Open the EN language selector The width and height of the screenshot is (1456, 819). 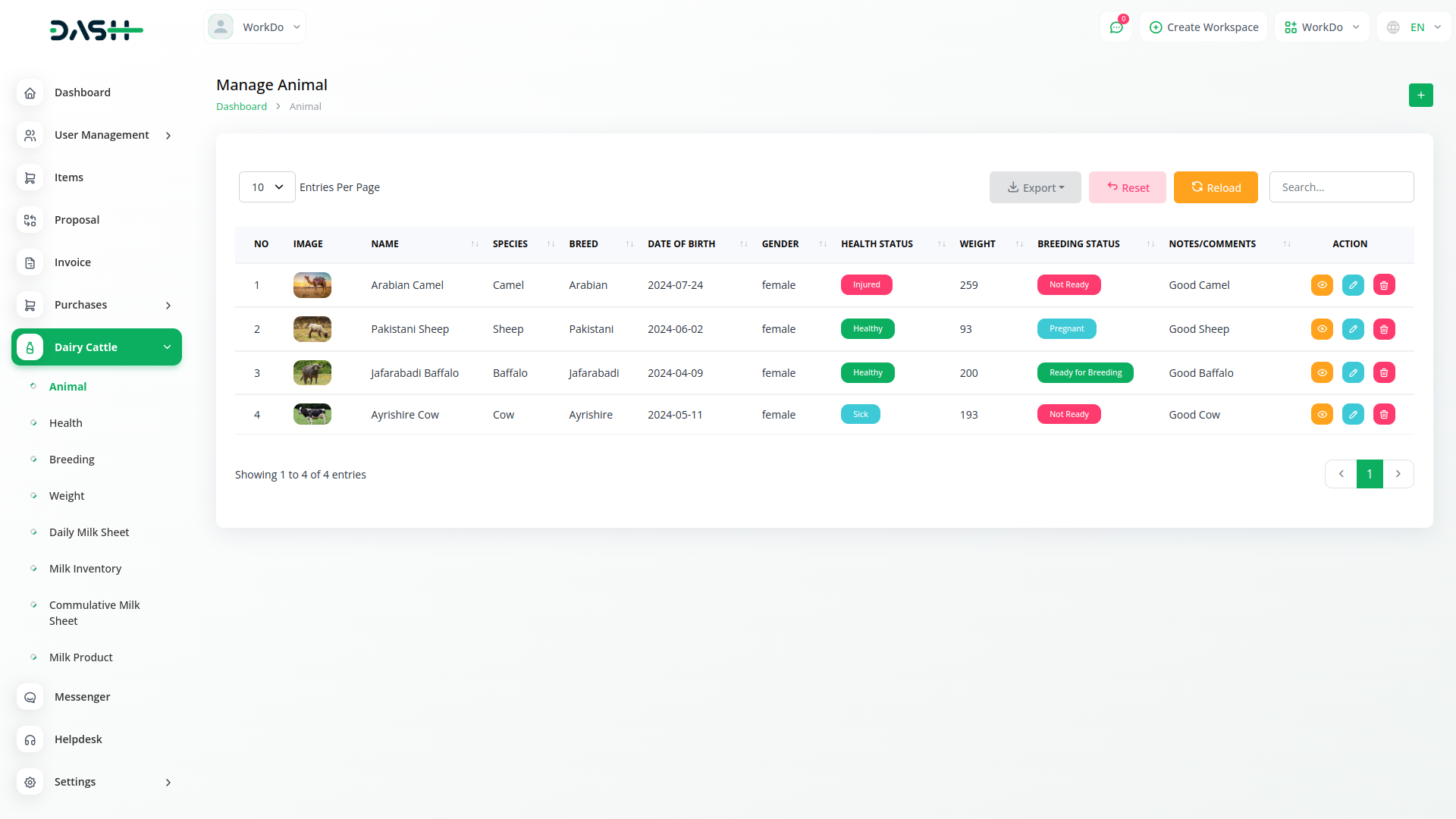point(1416,27)
